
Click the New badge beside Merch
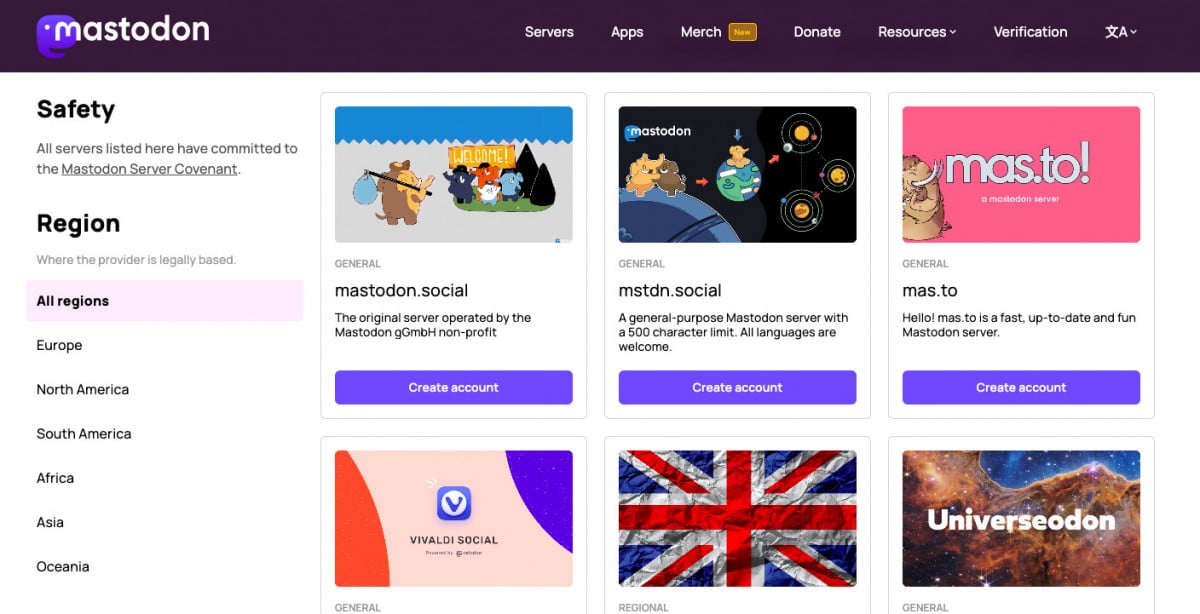tap(742, 32)
